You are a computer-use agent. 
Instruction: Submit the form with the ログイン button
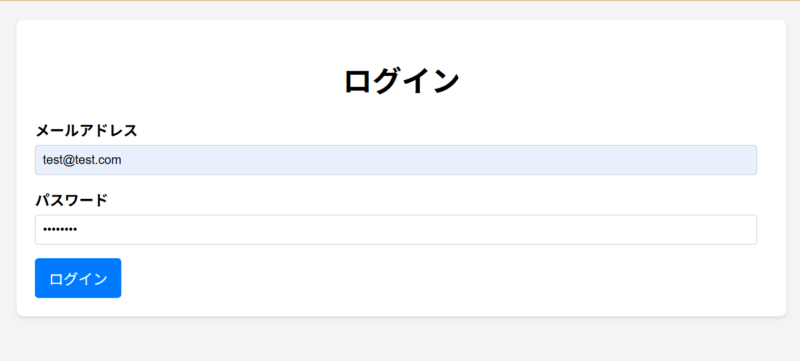[78, 278]
